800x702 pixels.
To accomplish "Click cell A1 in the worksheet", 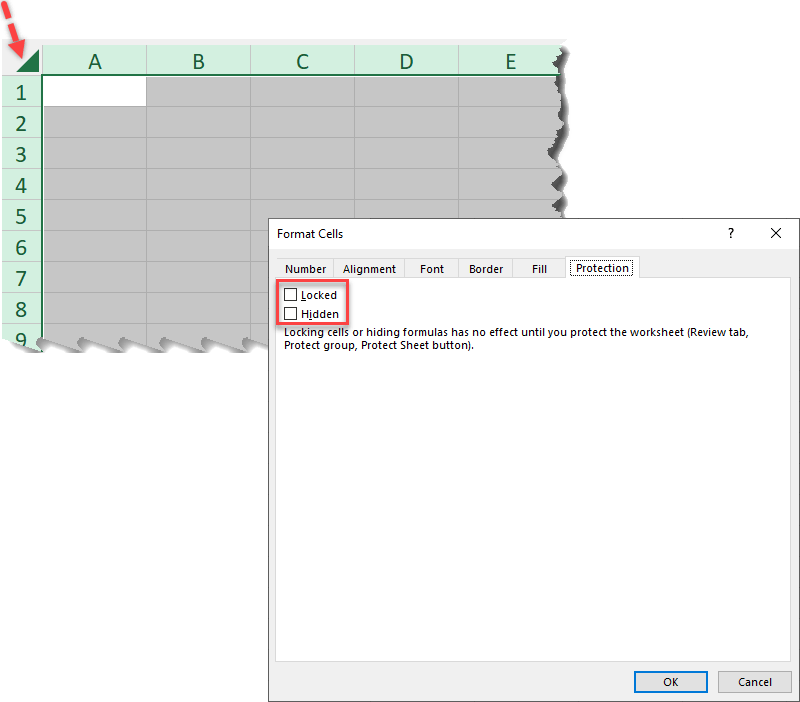I will click(x=95, y=92).
